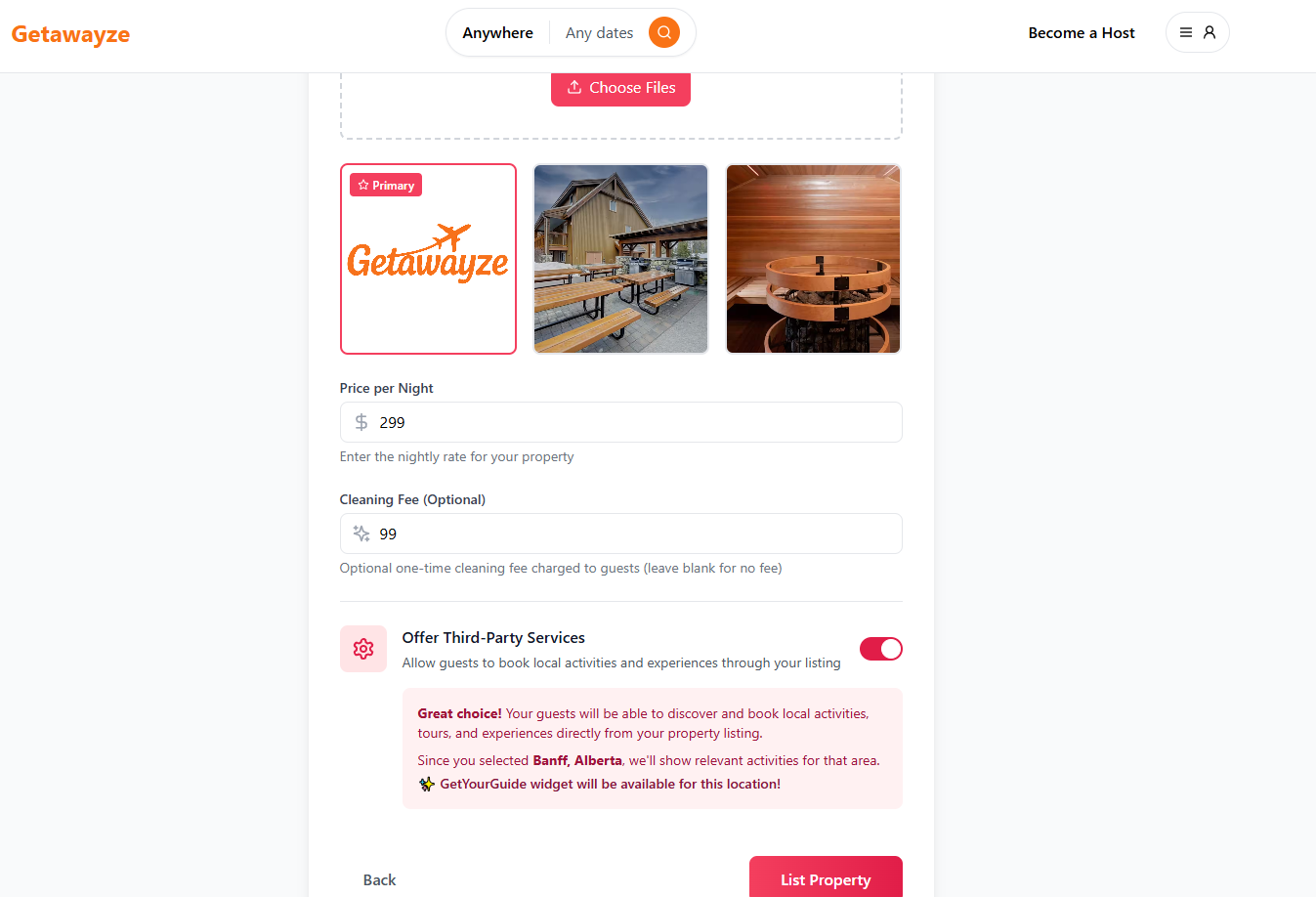Click the gear icon beside Third-Party Services
The image size is (1316, 897).
coord(363,649)
